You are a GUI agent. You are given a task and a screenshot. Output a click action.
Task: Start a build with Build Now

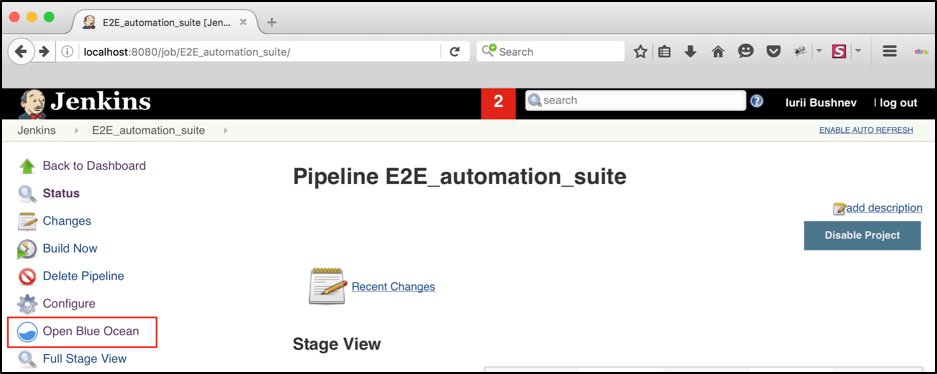point(70,249)
